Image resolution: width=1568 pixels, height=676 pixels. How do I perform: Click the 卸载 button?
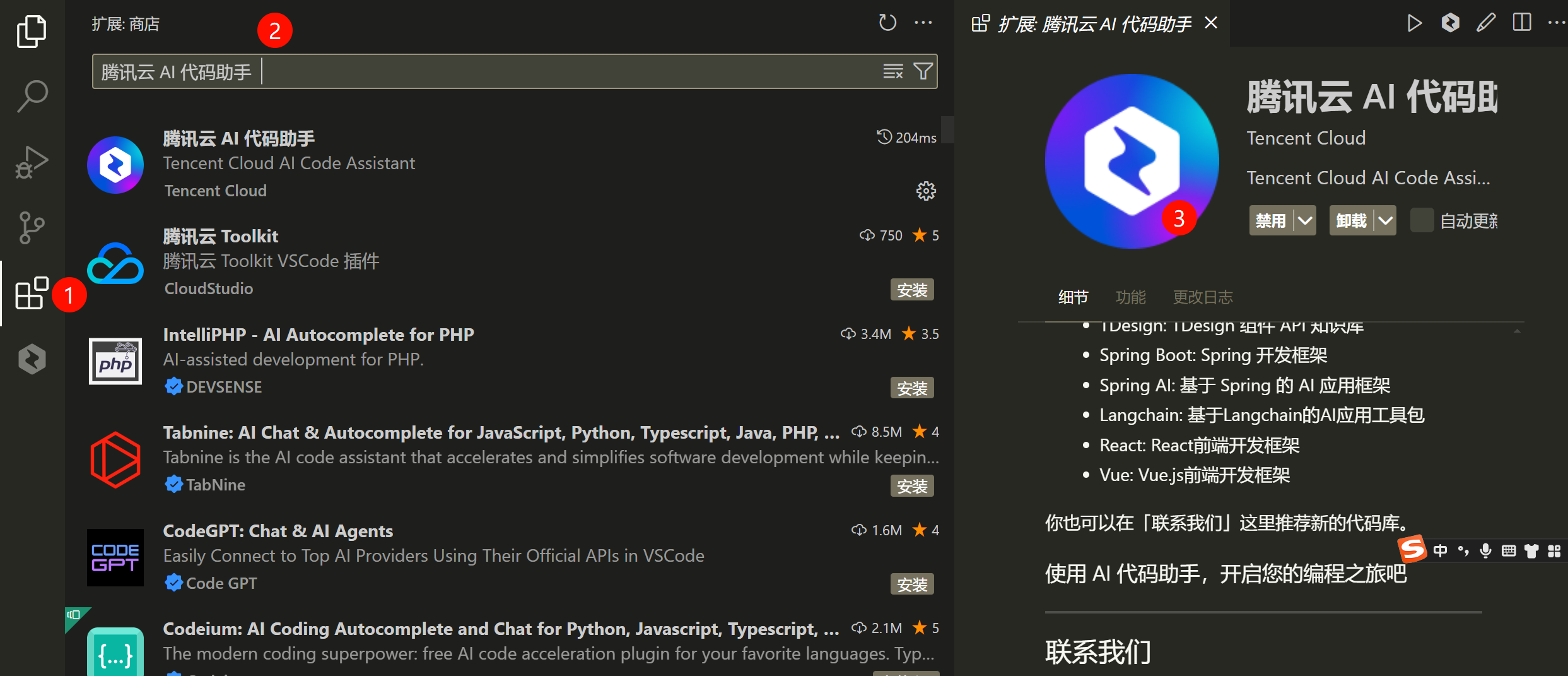[1351, 220]
